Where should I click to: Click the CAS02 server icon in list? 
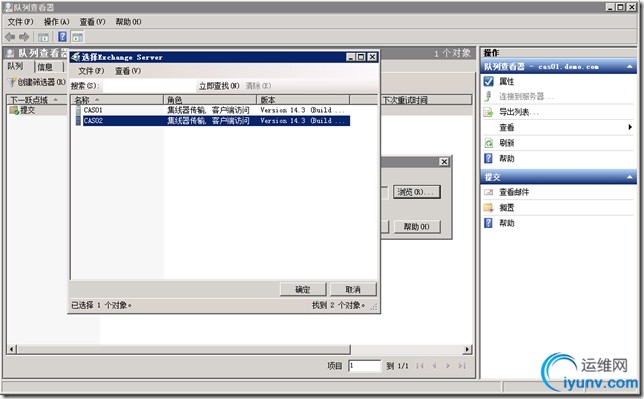(x=78, y=120)
